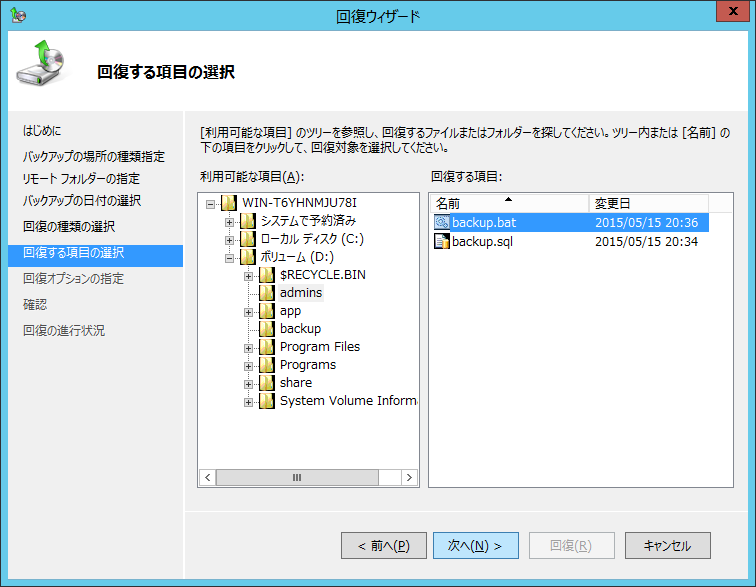Click the backup.sql file icon
The image size is (756, 587).
click(x=442, y=241)
